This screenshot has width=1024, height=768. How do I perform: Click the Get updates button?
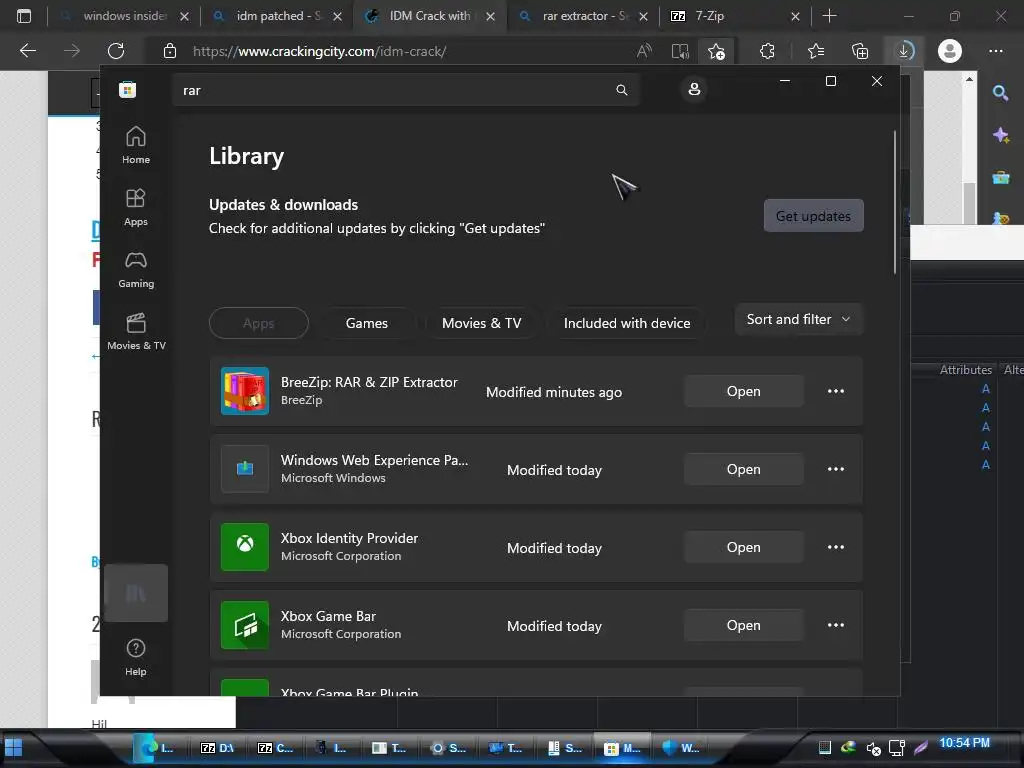(813, 216)
